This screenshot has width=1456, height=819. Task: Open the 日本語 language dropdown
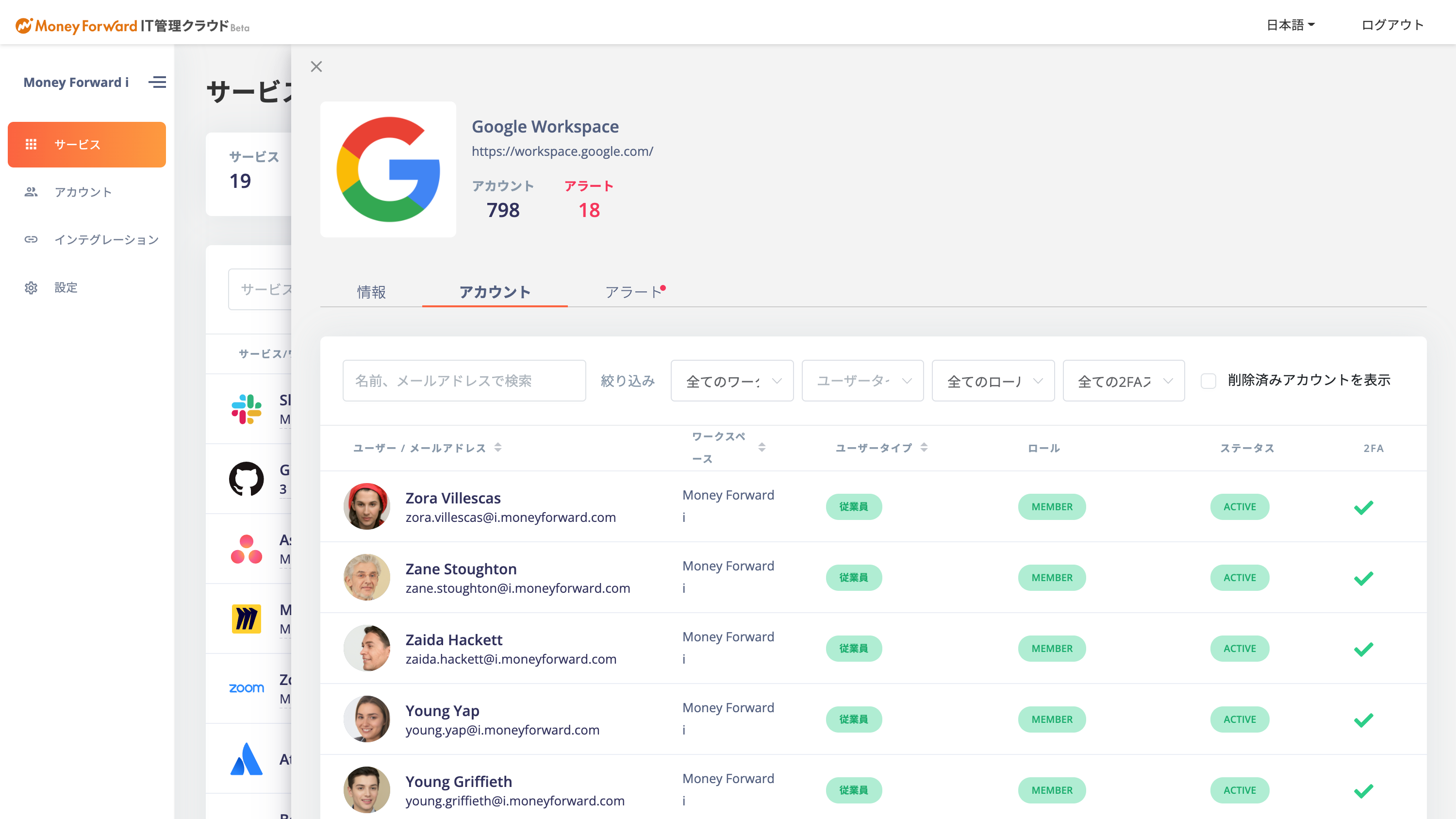tap(1291, 25)
